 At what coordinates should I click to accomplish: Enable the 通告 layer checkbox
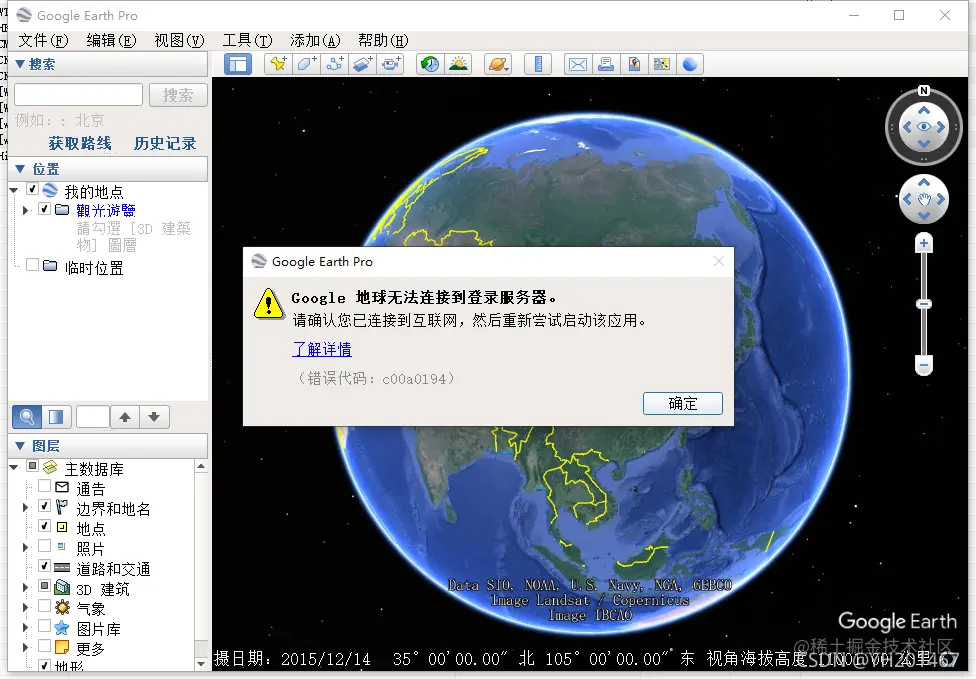pyautogui.click(x=44, y=486)
